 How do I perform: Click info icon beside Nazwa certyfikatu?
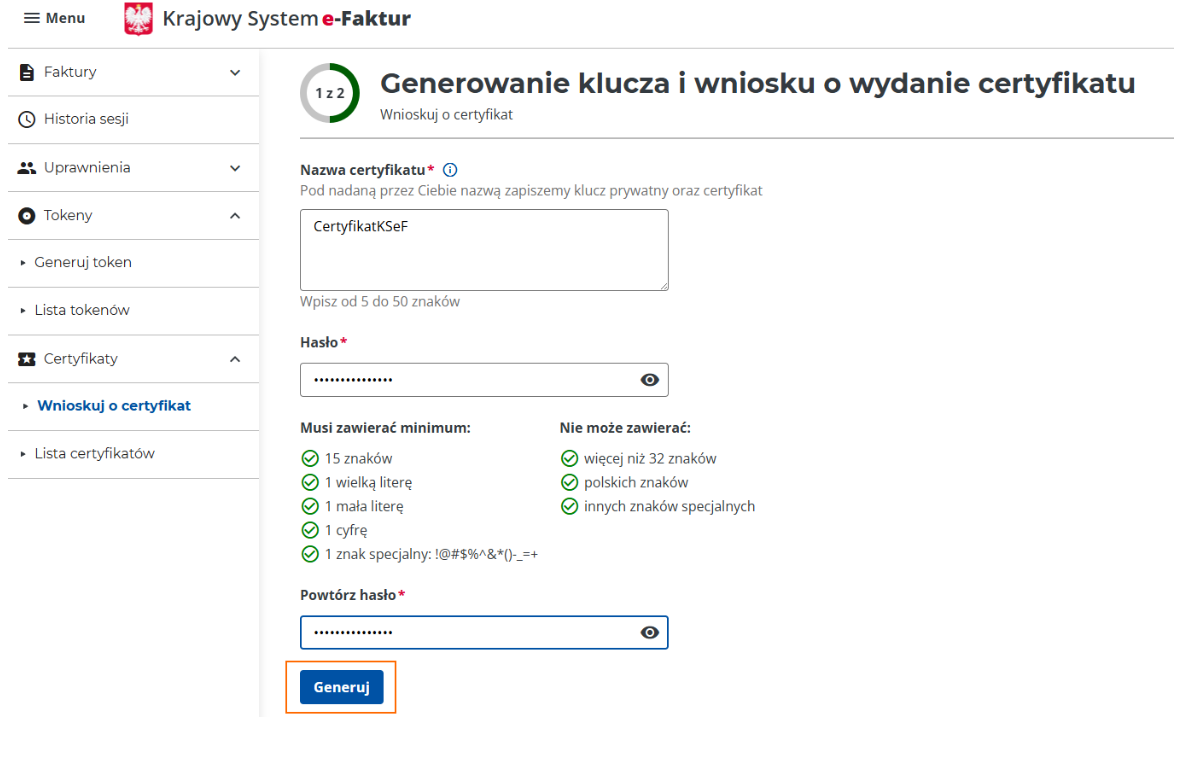450,170
